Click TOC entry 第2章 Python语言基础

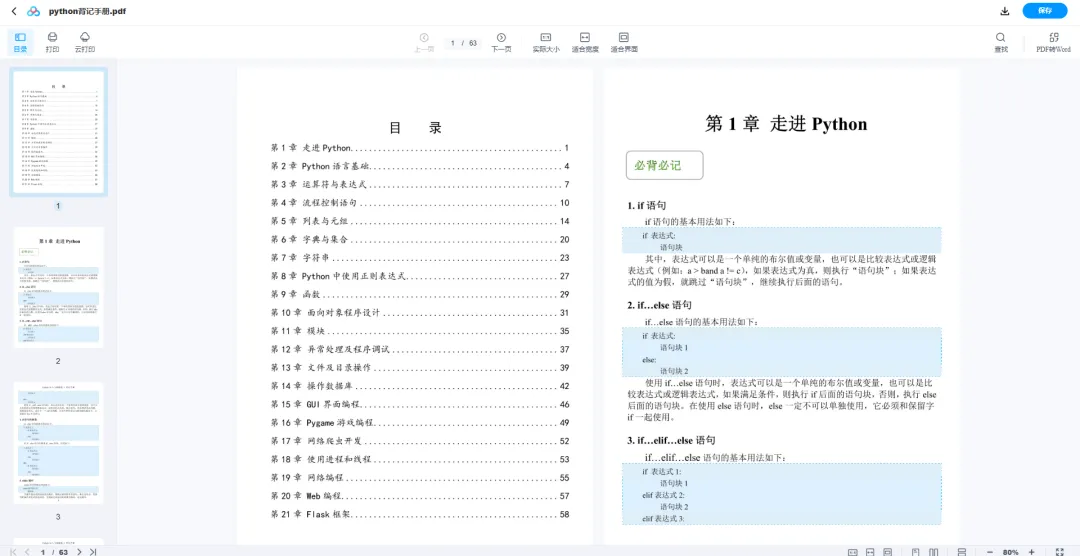[x=420, y=166]
